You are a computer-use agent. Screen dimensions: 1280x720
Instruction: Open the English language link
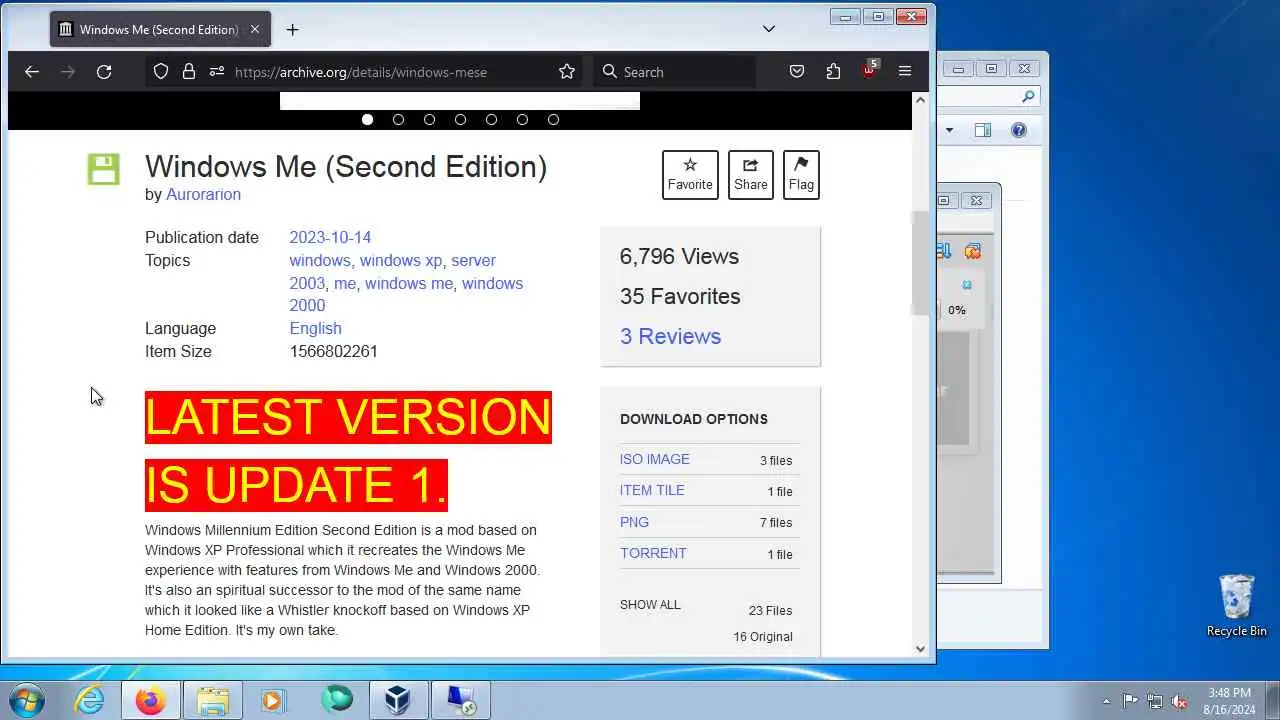315,328
